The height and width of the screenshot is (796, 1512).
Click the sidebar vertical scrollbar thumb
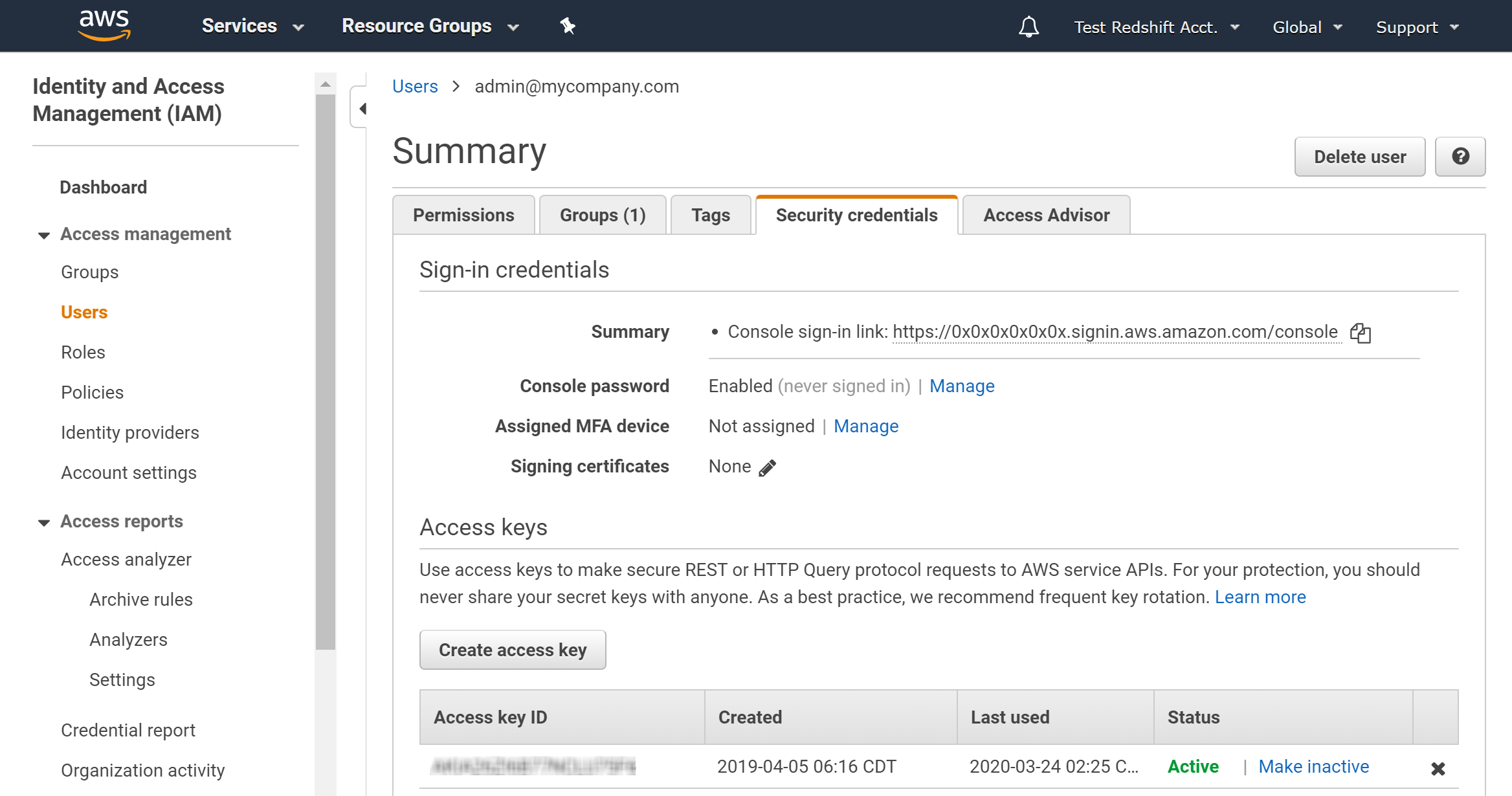(326, 372)
